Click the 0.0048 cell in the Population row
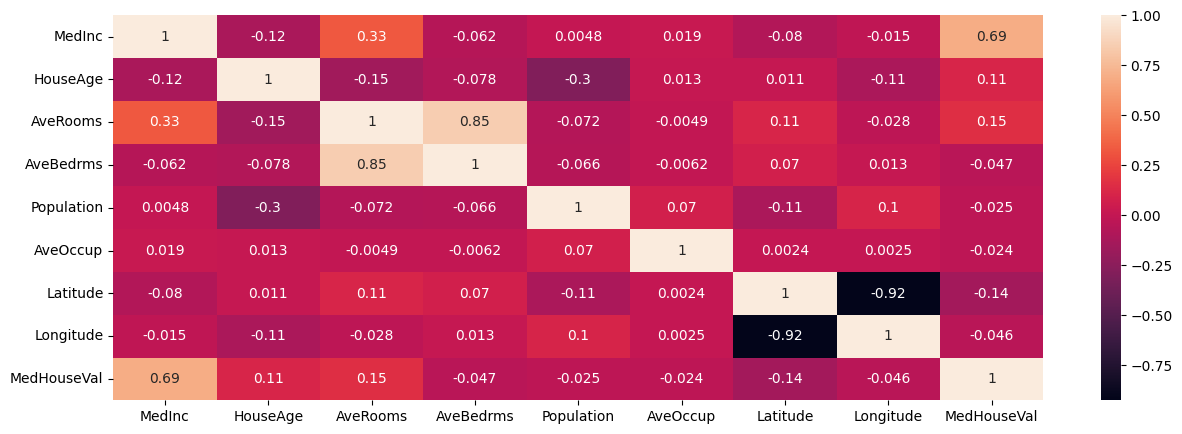Viewport: 1182px width, 434px height. [165, 208]
